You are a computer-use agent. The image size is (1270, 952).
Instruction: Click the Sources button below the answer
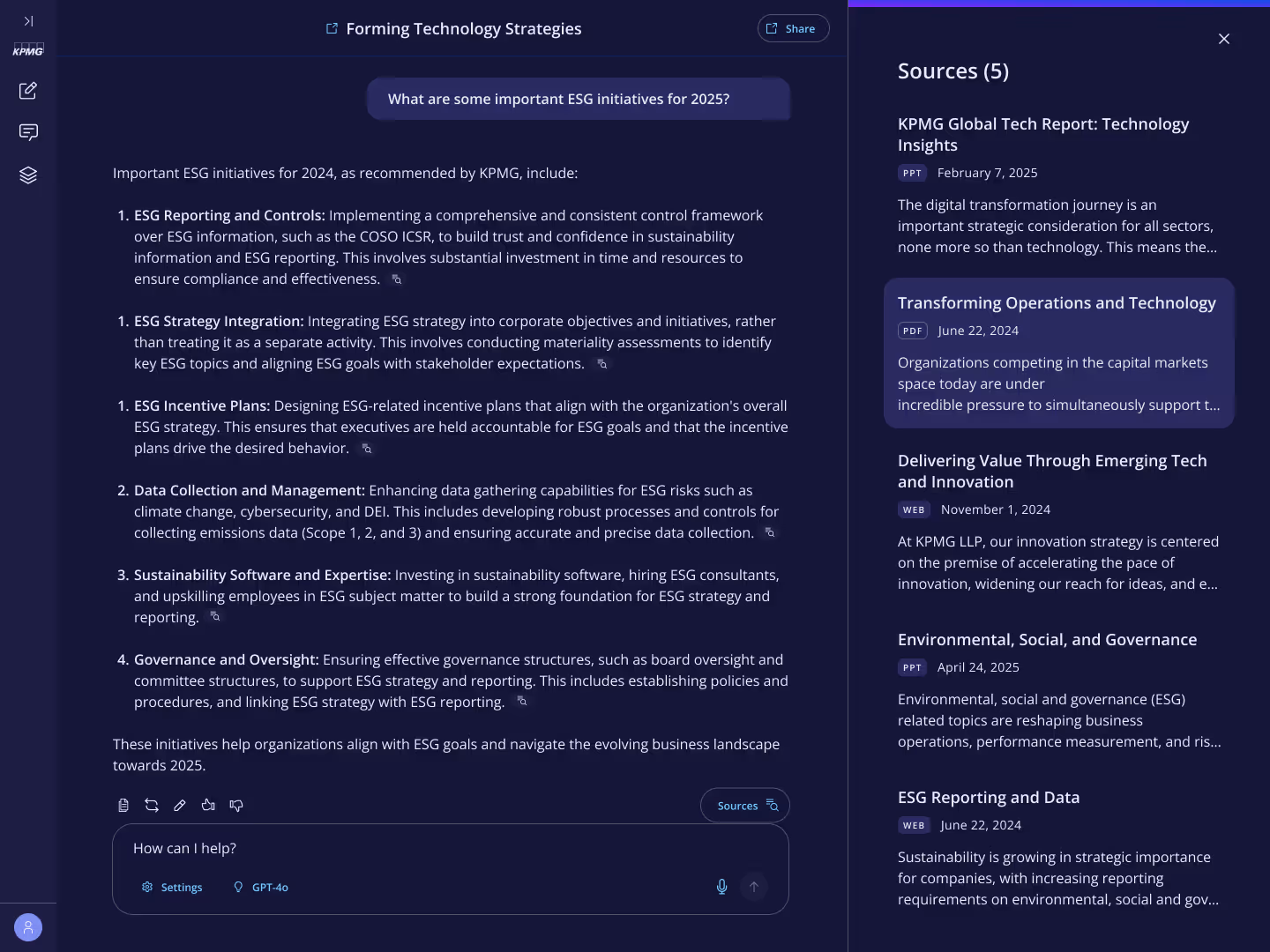coord(745,805)
